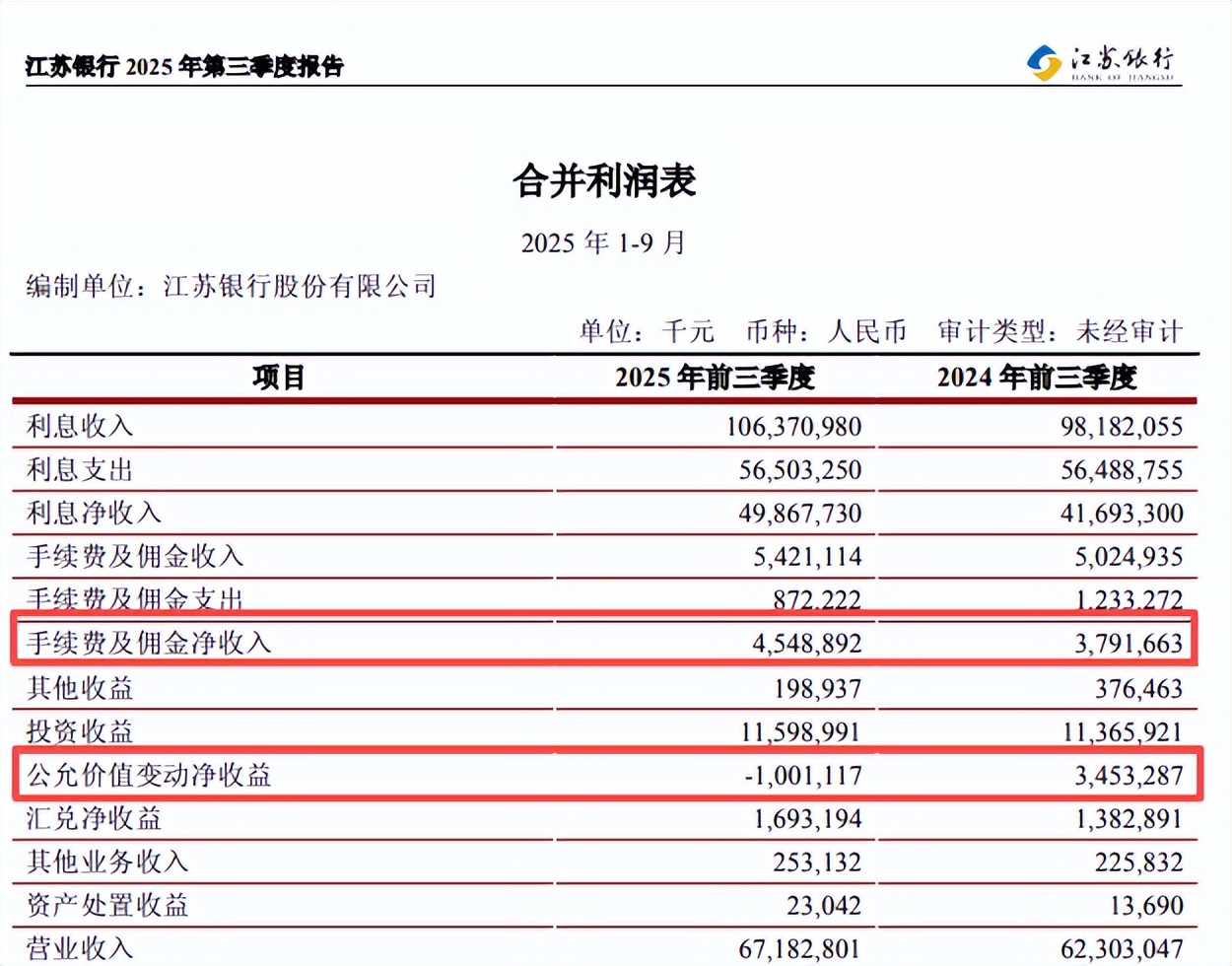Click 编制单位：江苏银行股份有限公司 line
Screen dimensions: 1232x966
[231, 287]
